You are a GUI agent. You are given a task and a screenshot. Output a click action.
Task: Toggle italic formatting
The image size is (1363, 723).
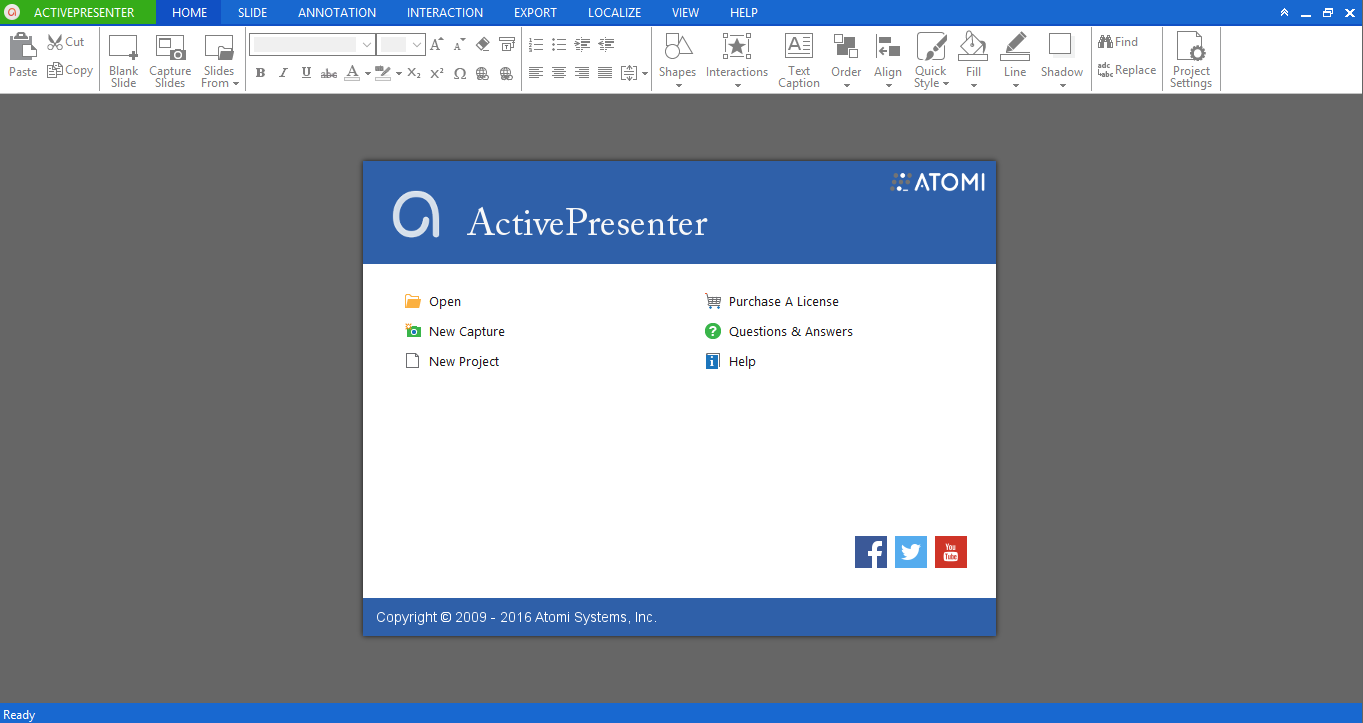[283, 73]
